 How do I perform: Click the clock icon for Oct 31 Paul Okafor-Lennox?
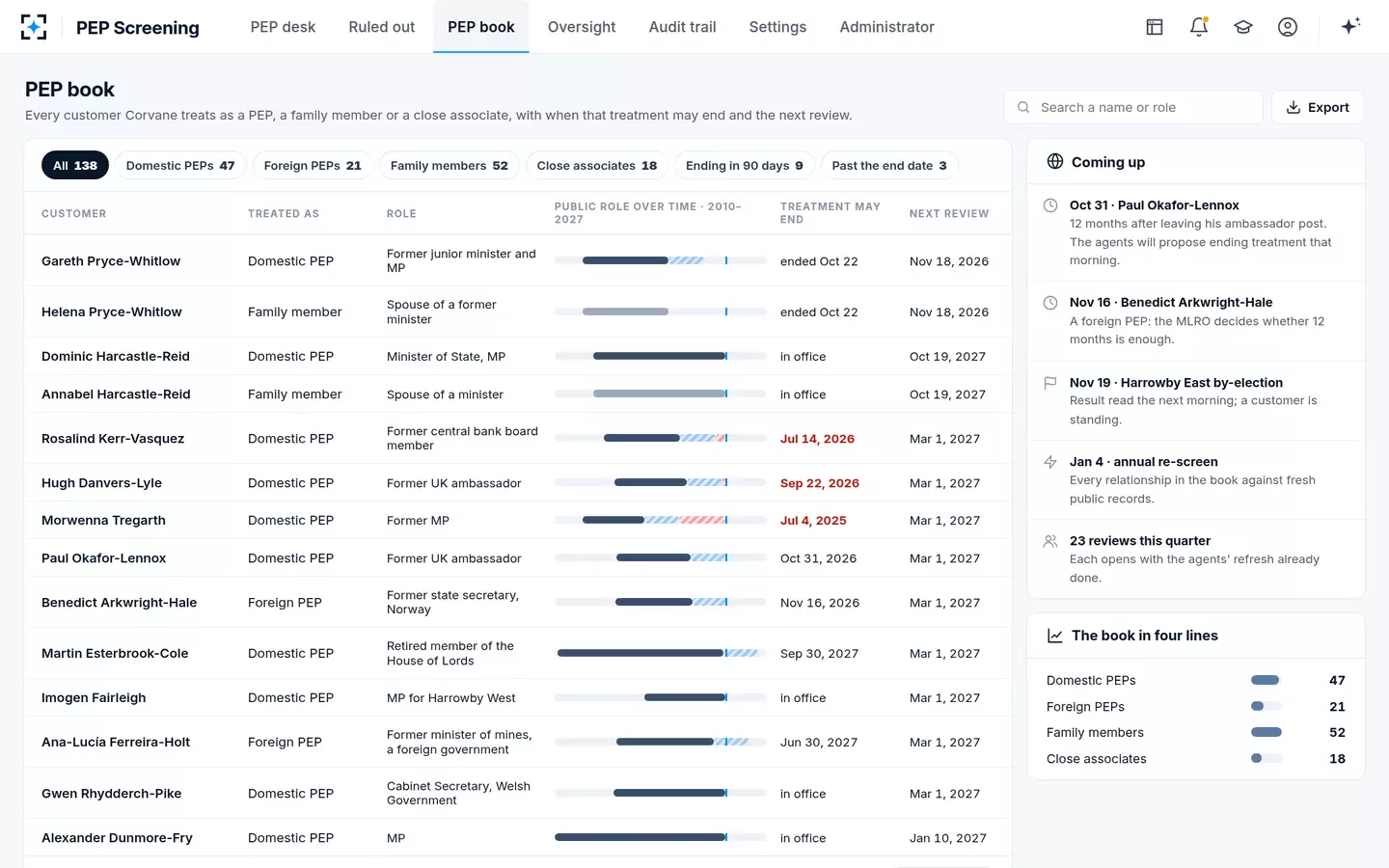[x=1050, y=205]
